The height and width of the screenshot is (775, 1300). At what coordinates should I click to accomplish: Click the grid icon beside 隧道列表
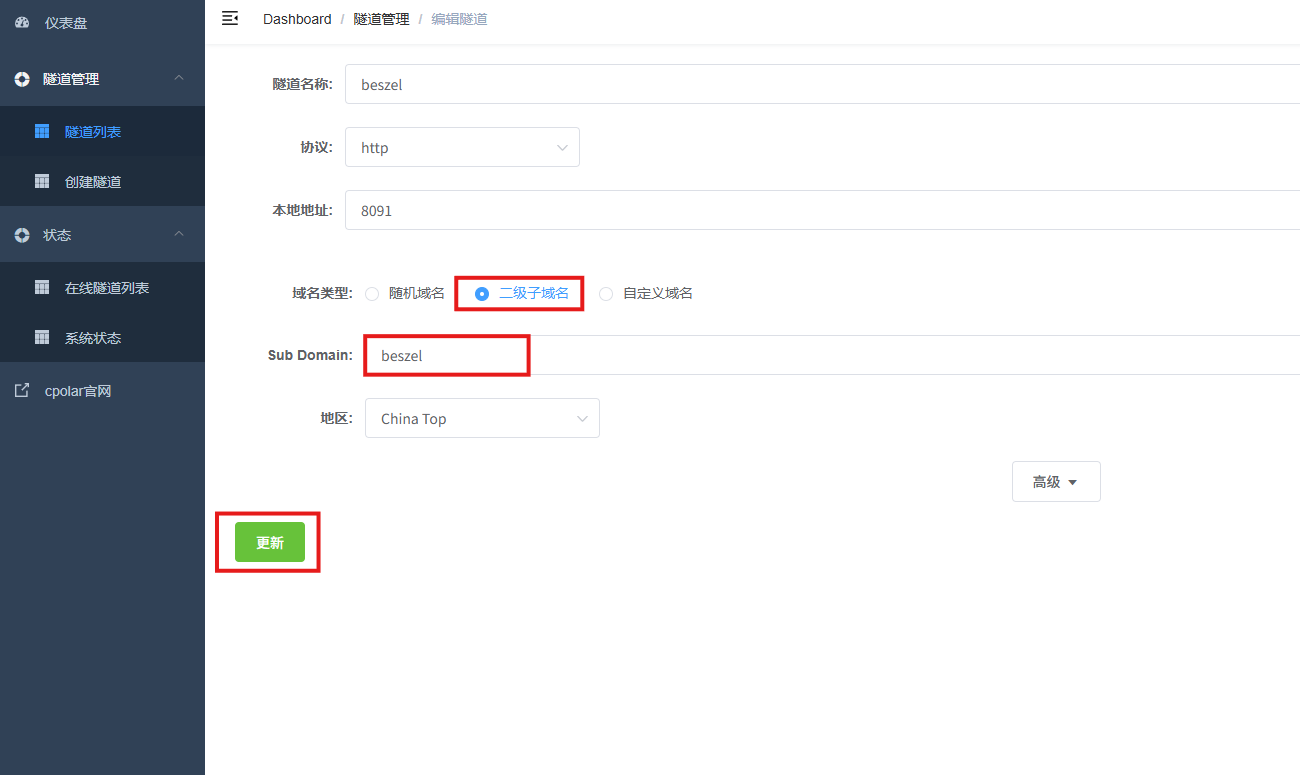(x=42, y=131)
